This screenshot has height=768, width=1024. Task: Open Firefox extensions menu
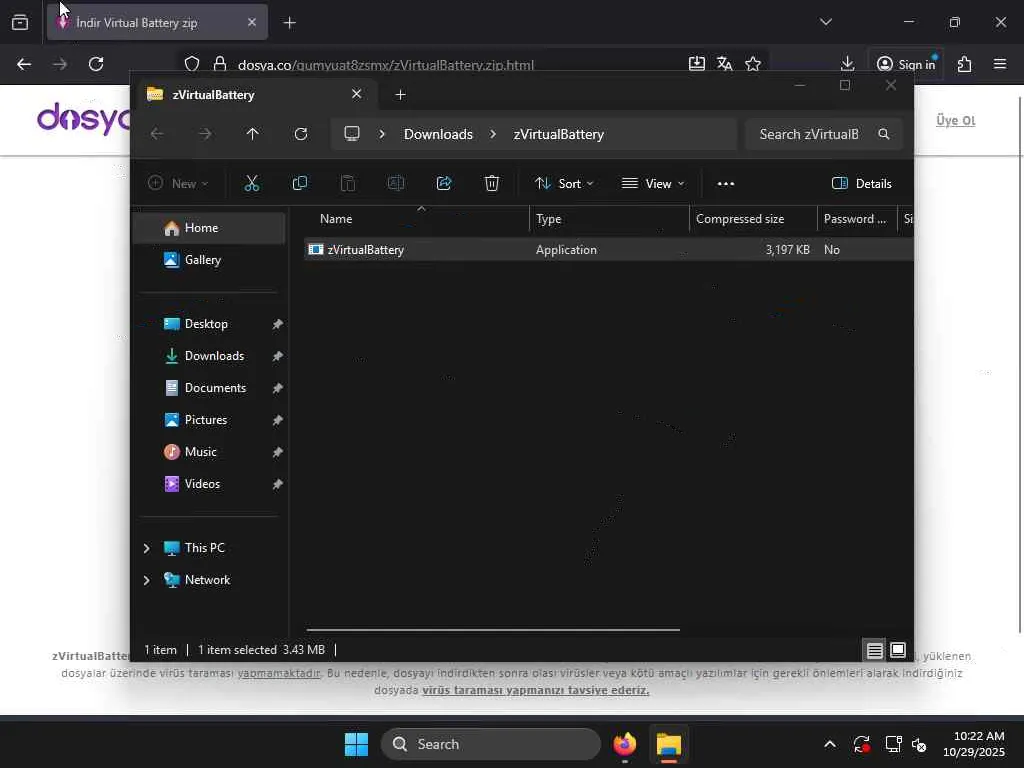965,64
